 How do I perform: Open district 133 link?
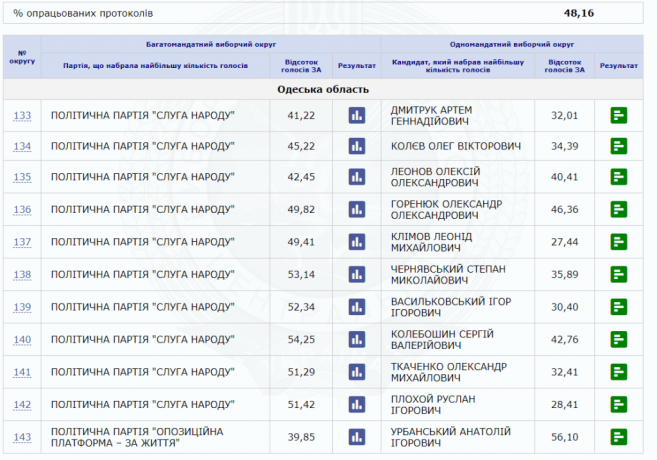click(22, 116)
